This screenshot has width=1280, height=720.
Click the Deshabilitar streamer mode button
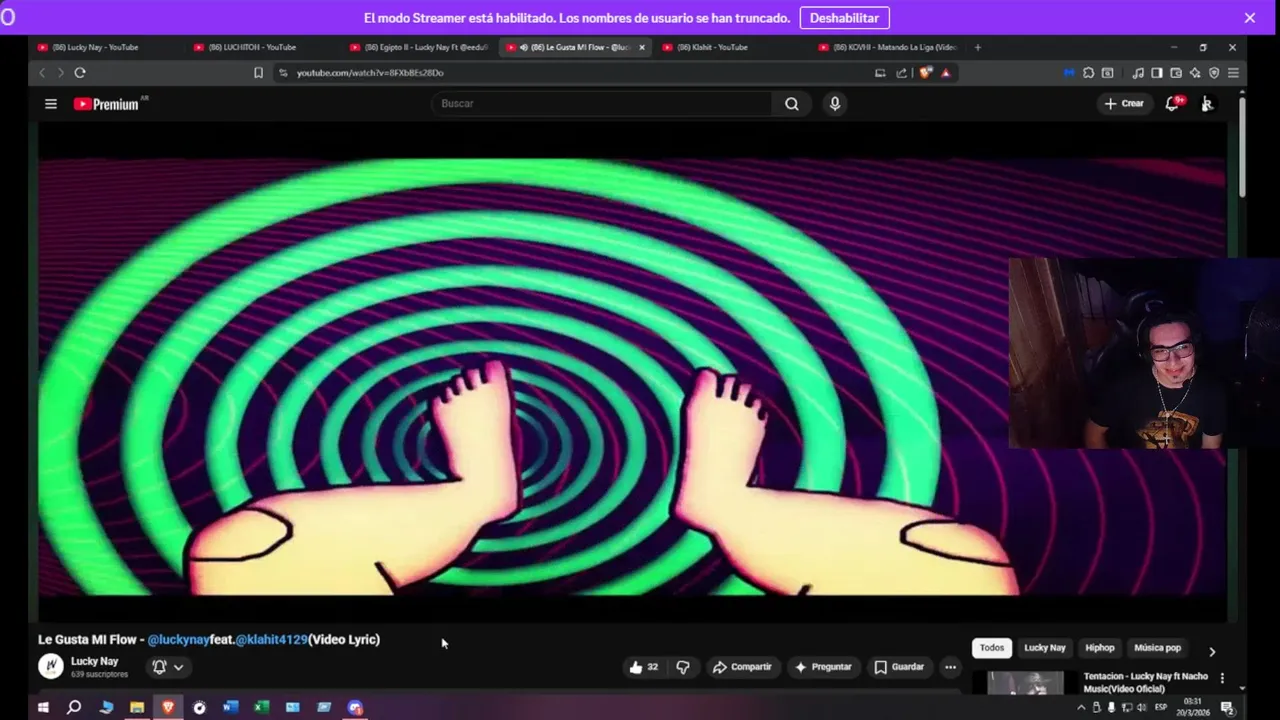click(x=844, y=18)
